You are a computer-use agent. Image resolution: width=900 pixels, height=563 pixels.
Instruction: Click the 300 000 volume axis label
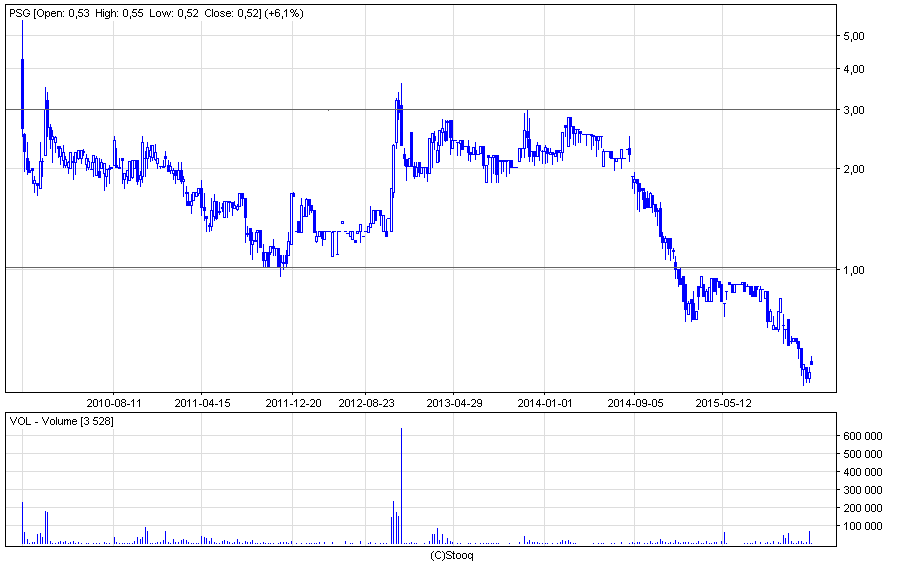(862, 490)
